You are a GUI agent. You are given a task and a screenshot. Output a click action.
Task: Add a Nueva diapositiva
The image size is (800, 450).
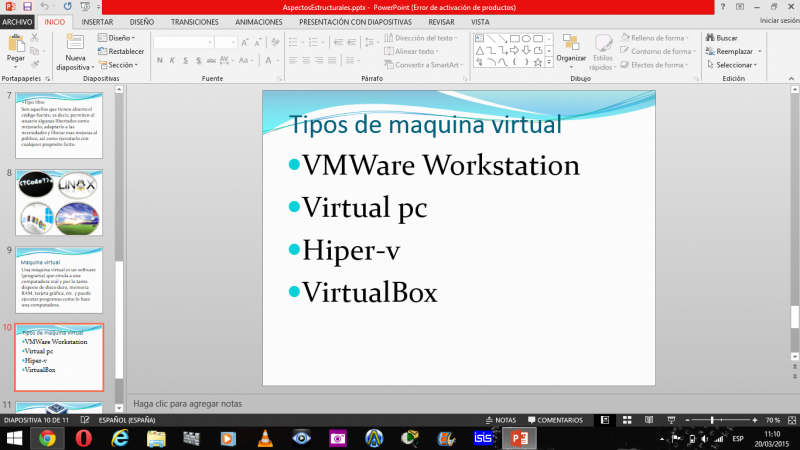[x=75, y=52]
